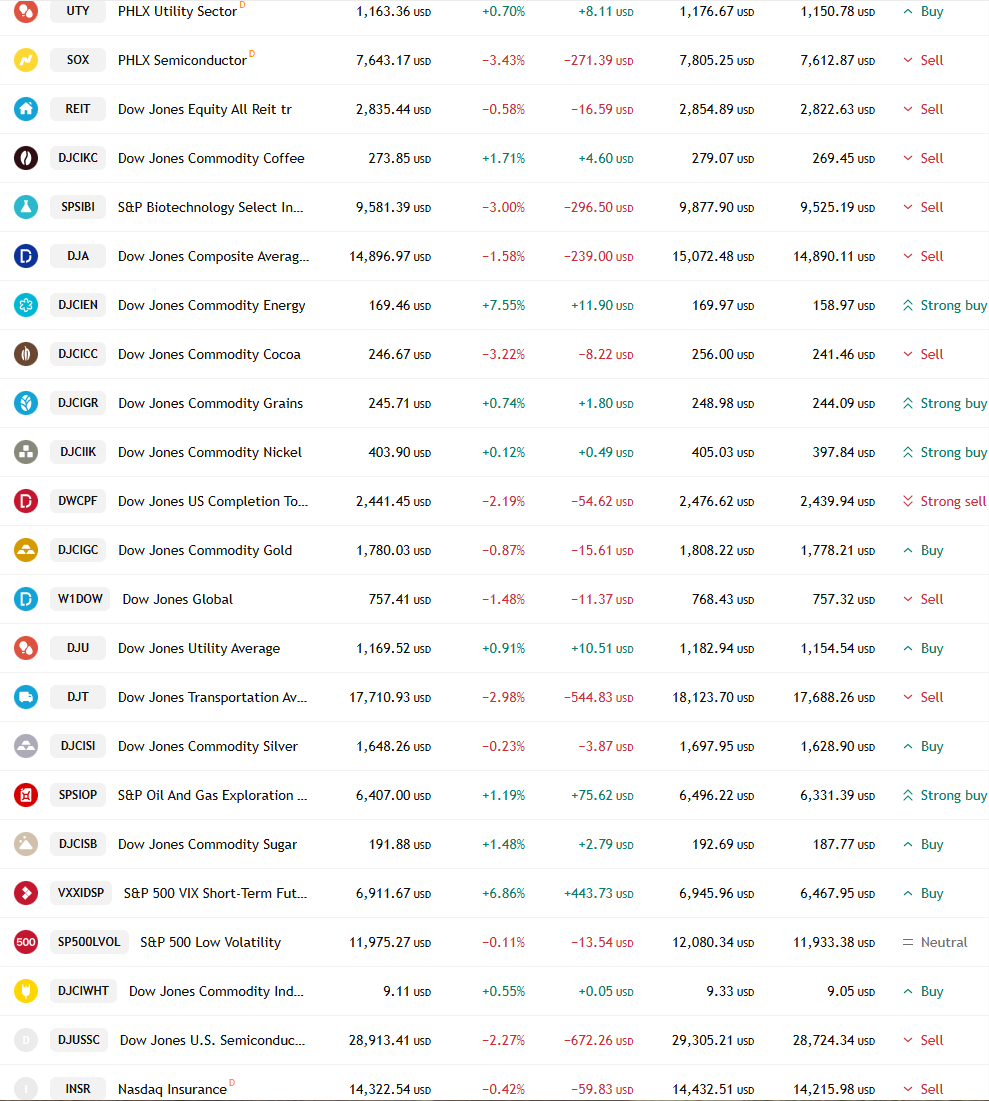The height and width of the screenshot is (1101, 989).
Task: Open PHLX Utility Sector link
Action: point(177,12)
